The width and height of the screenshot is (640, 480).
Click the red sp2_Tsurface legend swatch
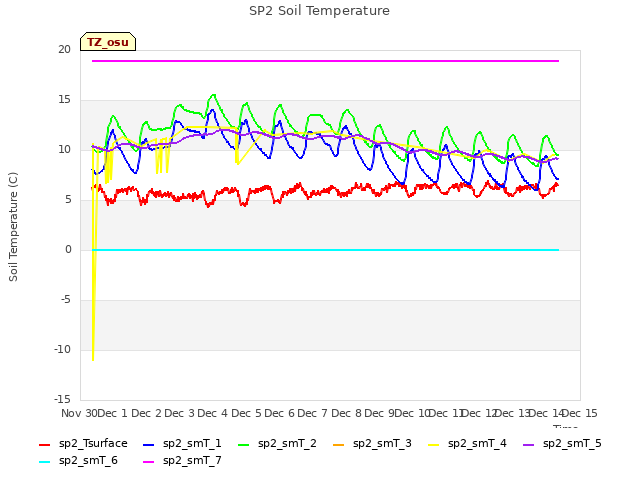tap(44, 444)
